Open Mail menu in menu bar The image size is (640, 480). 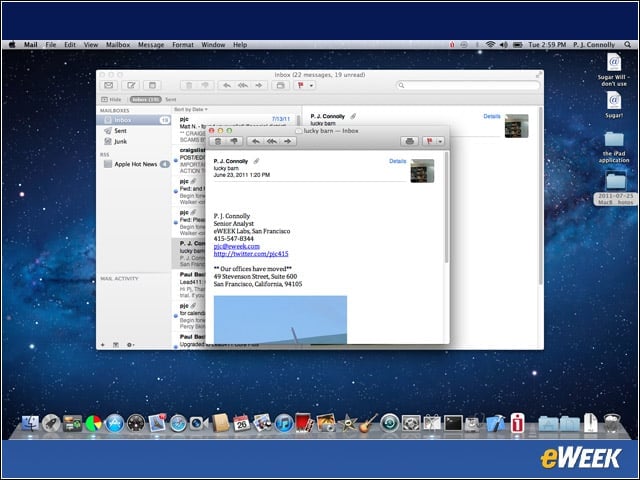[31, 45]
